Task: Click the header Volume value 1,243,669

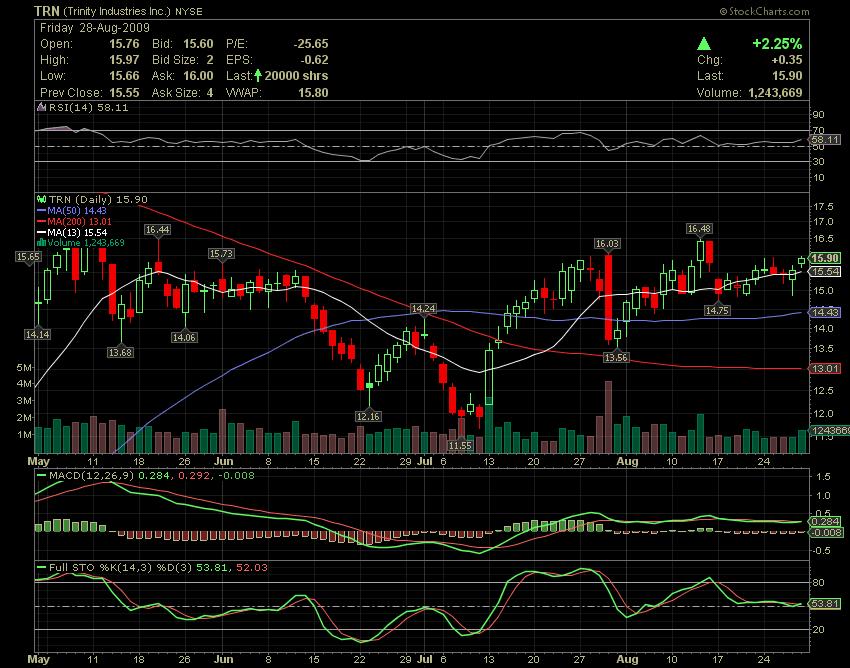Action: tap(775, 93)
